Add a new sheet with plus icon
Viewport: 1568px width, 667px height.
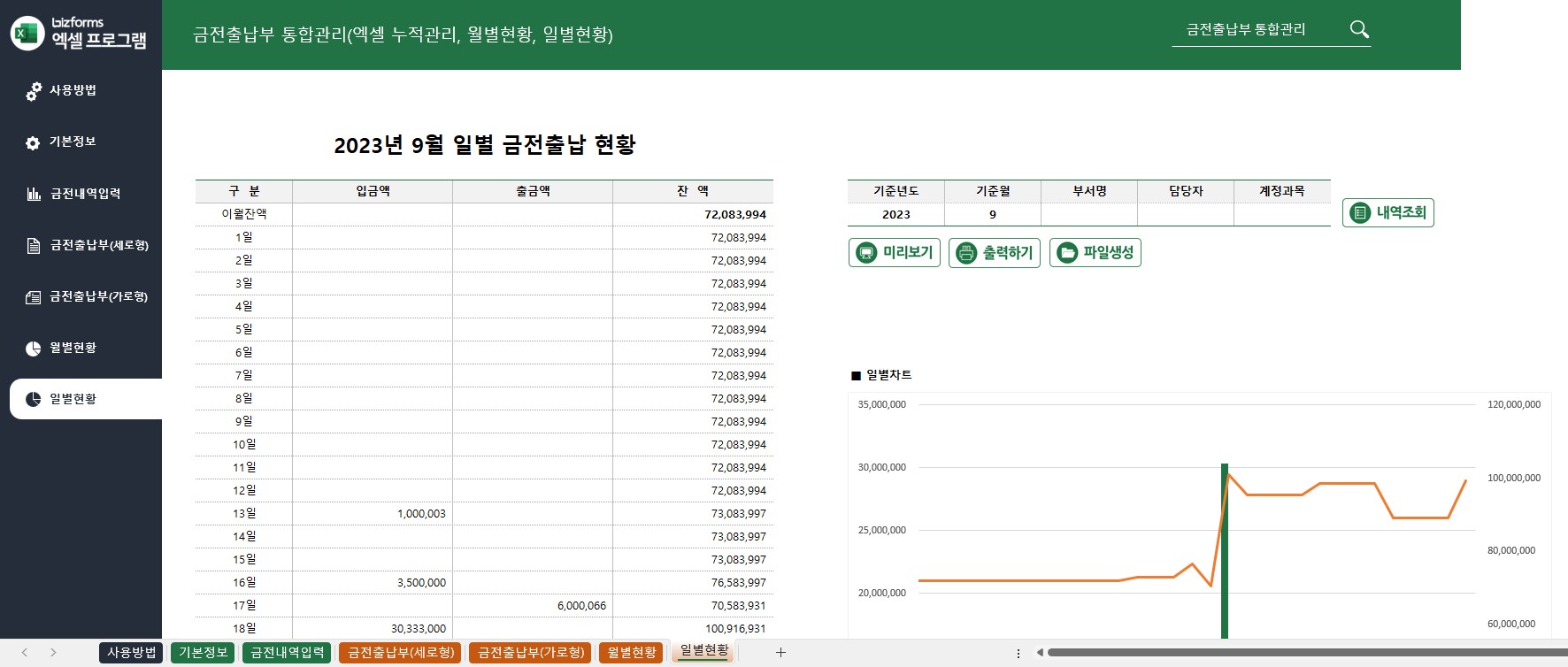click(x=780, y=652)
